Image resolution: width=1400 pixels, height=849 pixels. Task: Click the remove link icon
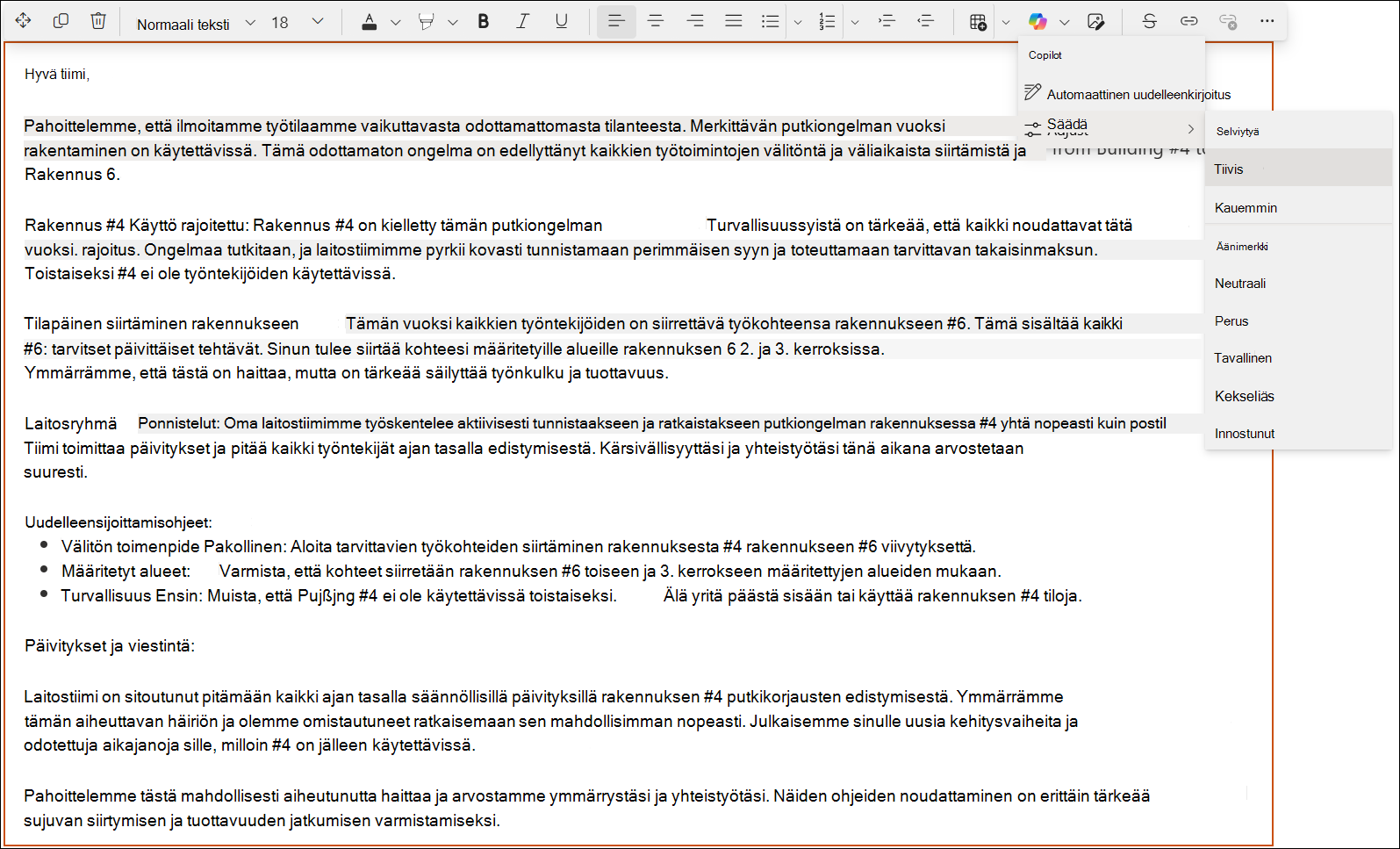click(1228, 22)
